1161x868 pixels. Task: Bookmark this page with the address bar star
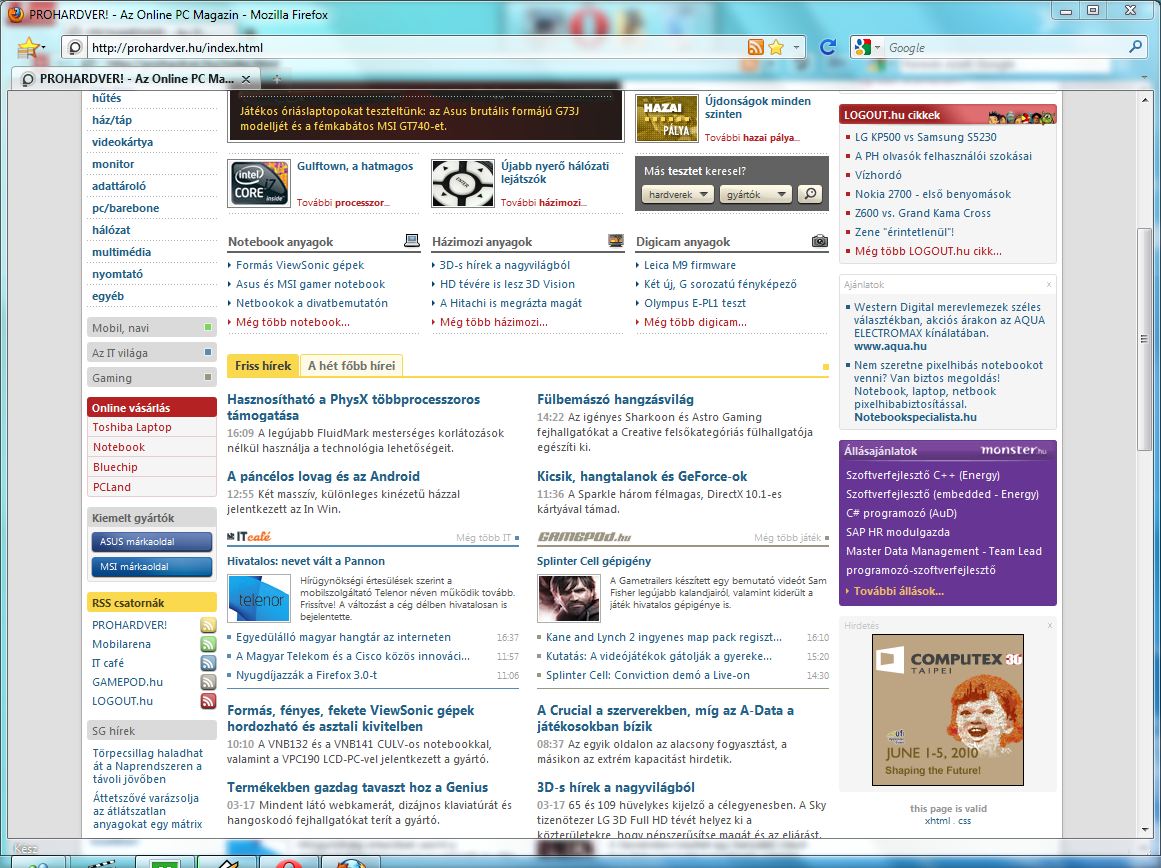776,47
